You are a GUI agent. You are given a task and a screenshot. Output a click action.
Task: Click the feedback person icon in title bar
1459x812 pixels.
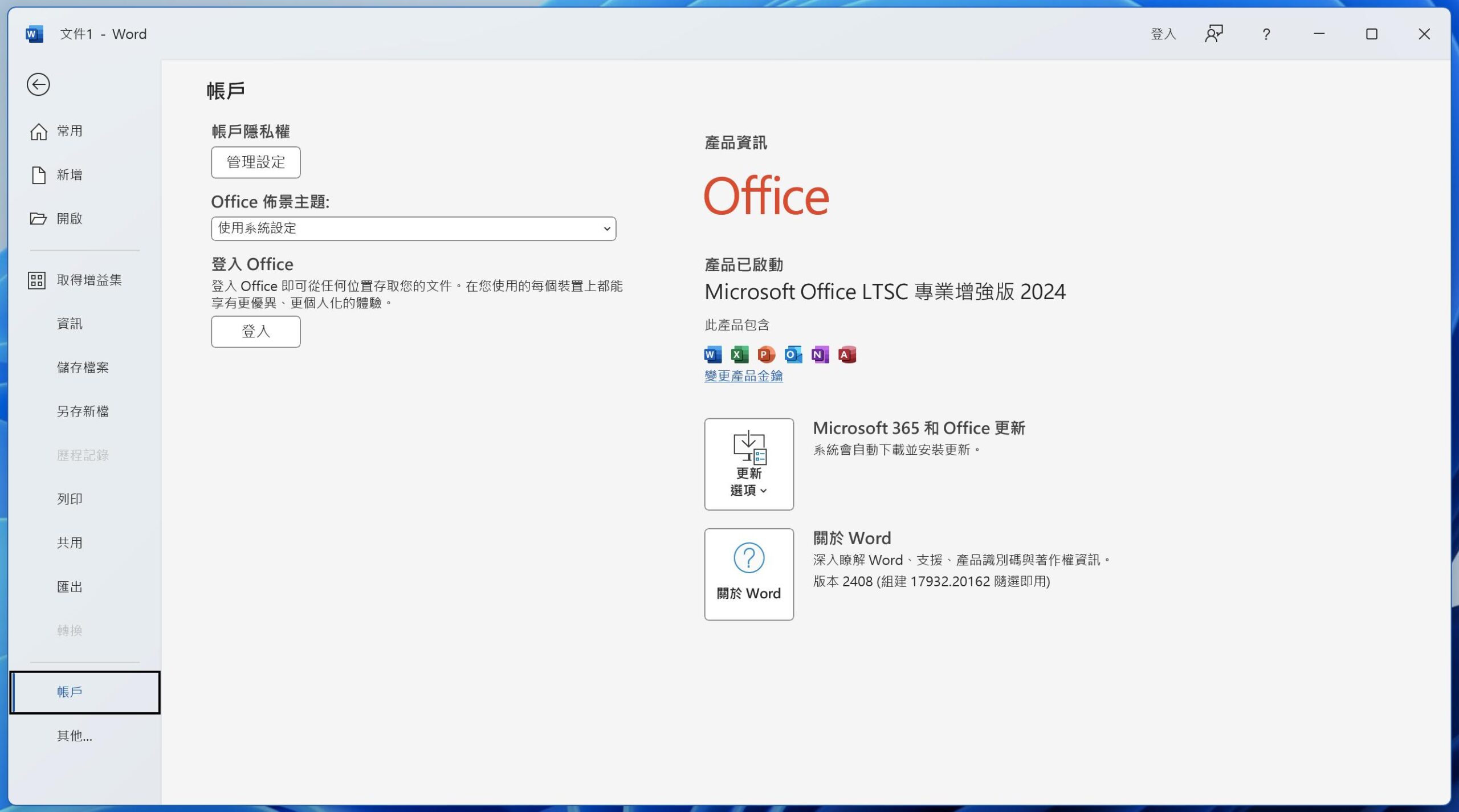point(1213,34)
